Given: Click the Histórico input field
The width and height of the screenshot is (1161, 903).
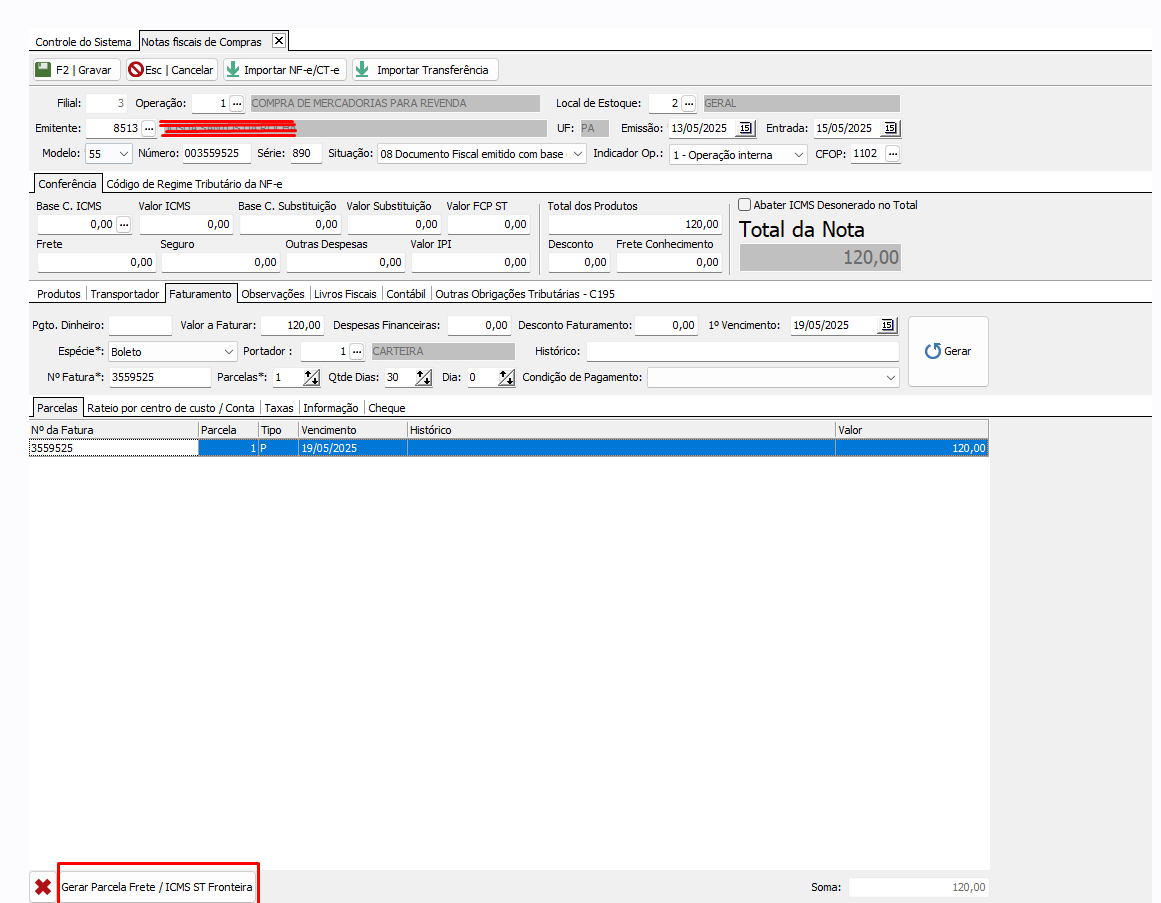Looking at the screenshot, I should coord(742,352).
